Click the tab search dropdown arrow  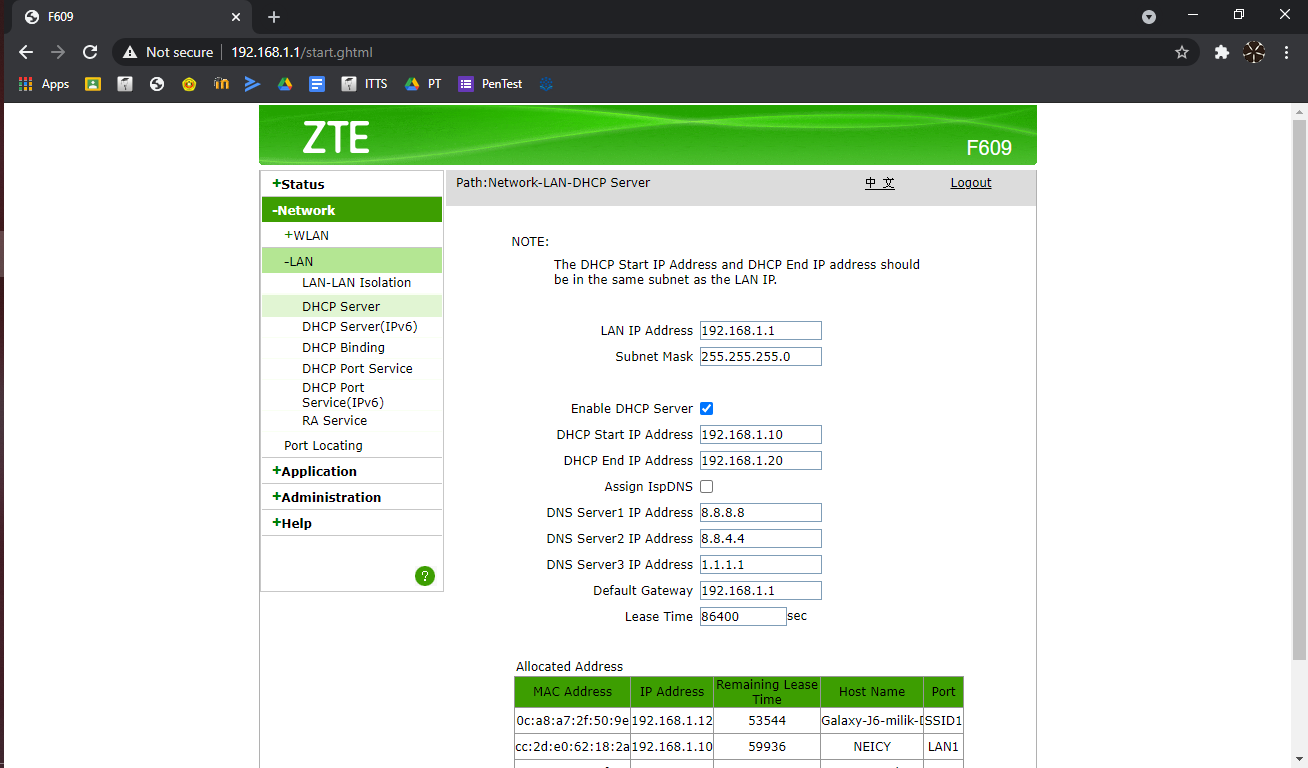click(x=1149, y=16)
